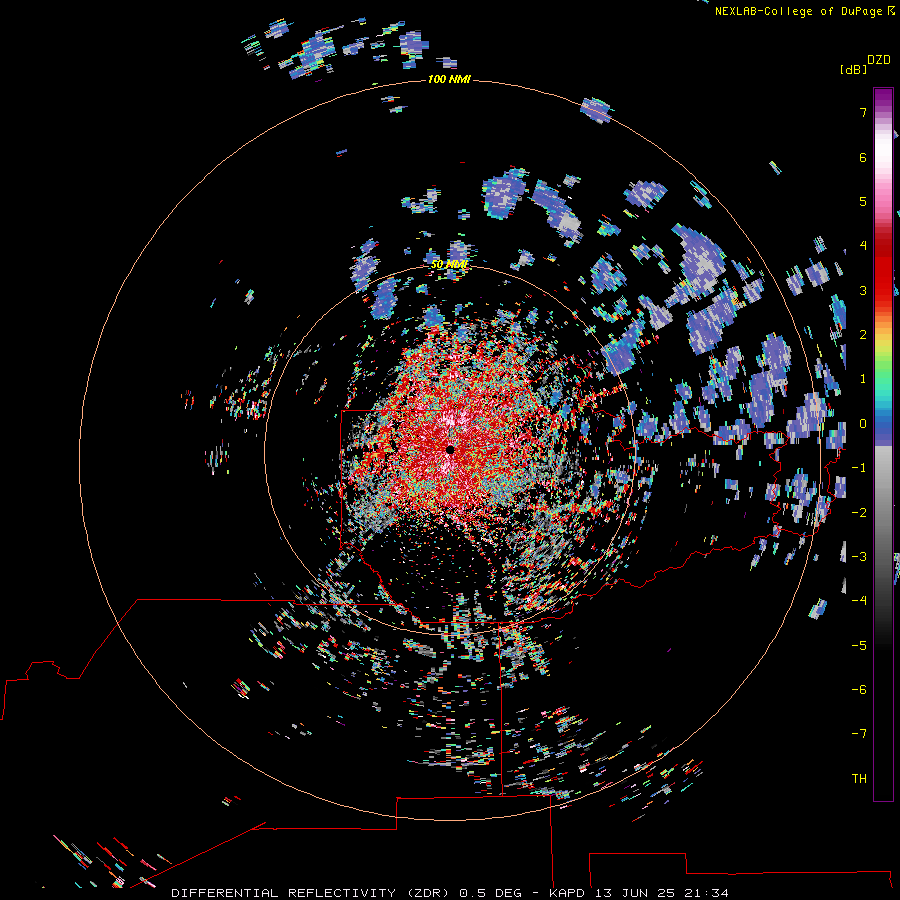Click the -6 value on the color scale
The width and height of the screenshot is (900, 900).
(859, 689)
